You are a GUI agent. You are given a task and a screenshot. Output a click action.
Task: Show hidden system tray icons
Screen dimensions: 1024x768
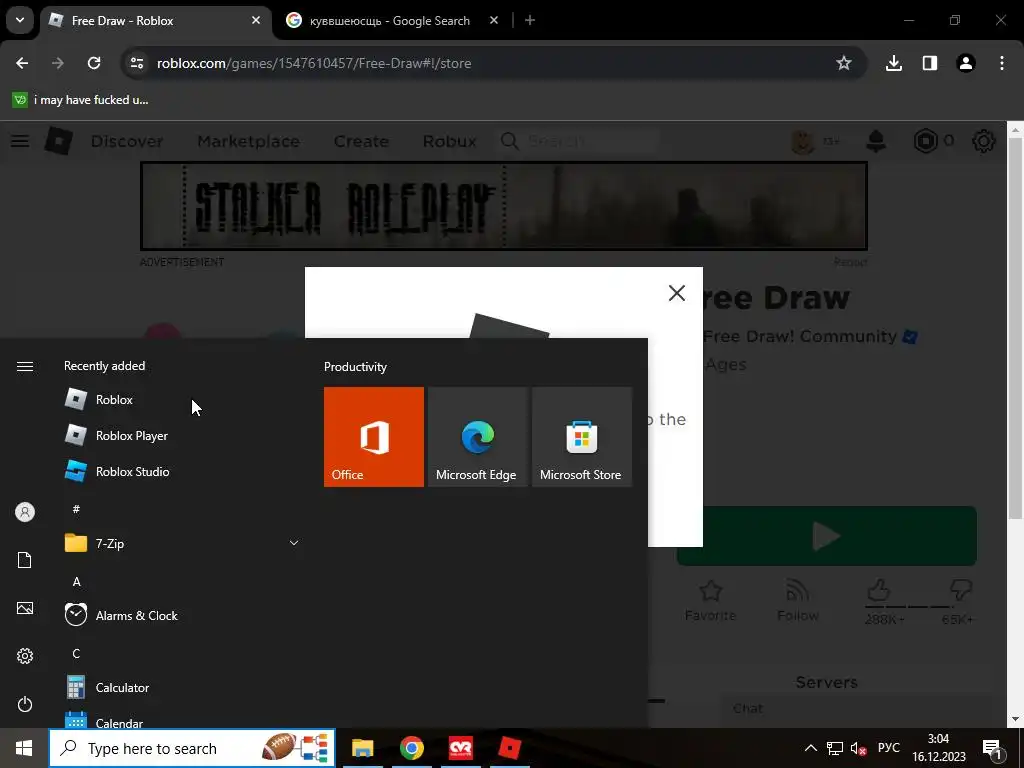810,748
